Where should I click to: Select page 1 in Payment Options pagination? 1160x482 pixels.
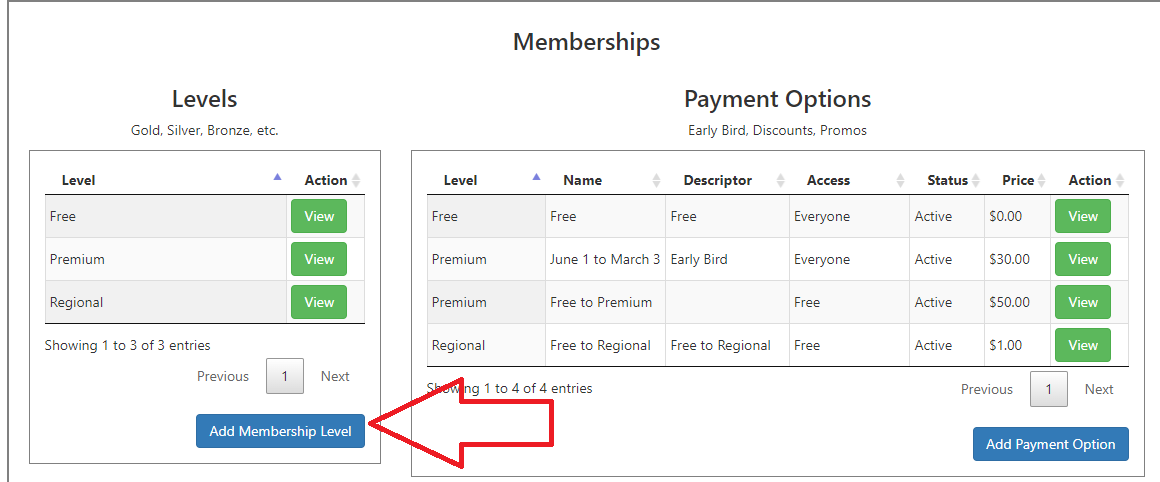1048,389
